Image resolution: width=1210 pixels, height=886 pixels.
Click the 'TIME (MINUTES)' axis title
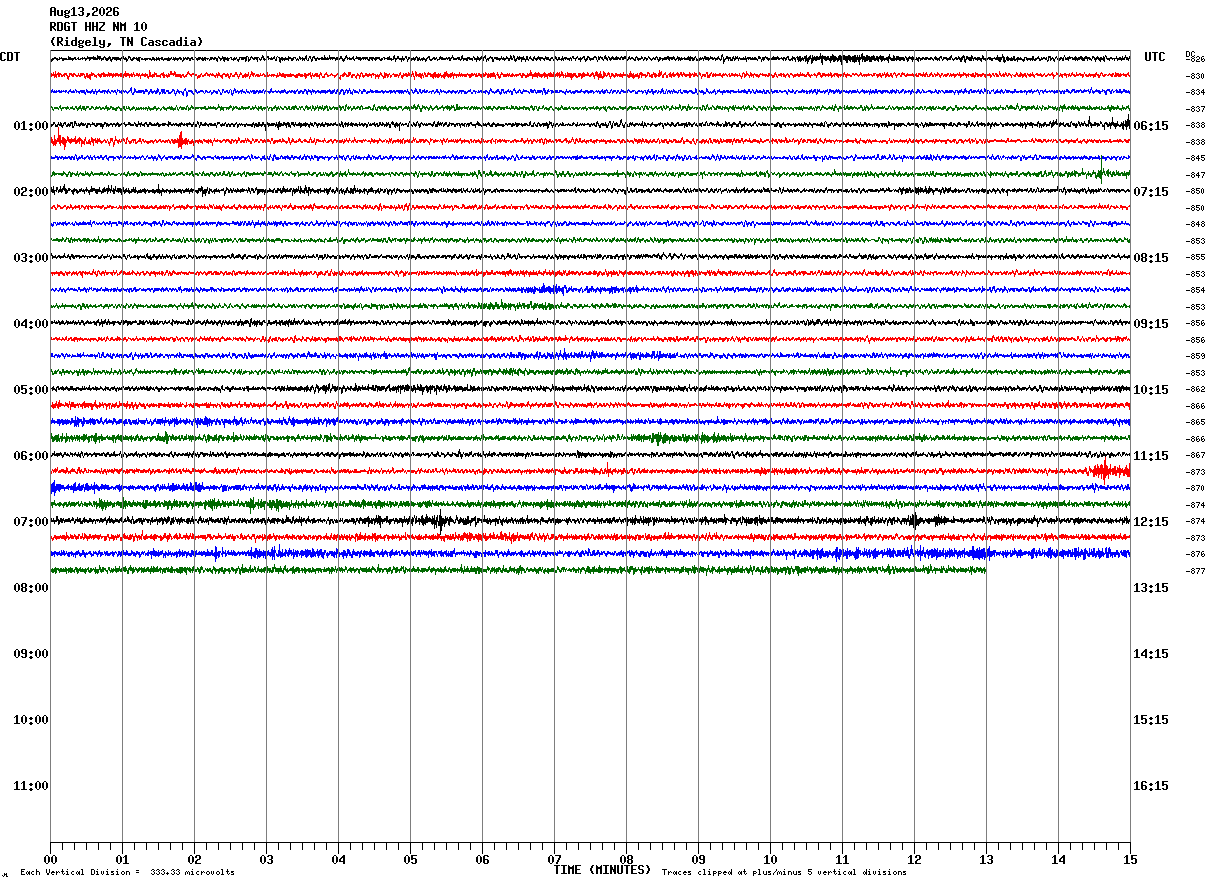602,870
